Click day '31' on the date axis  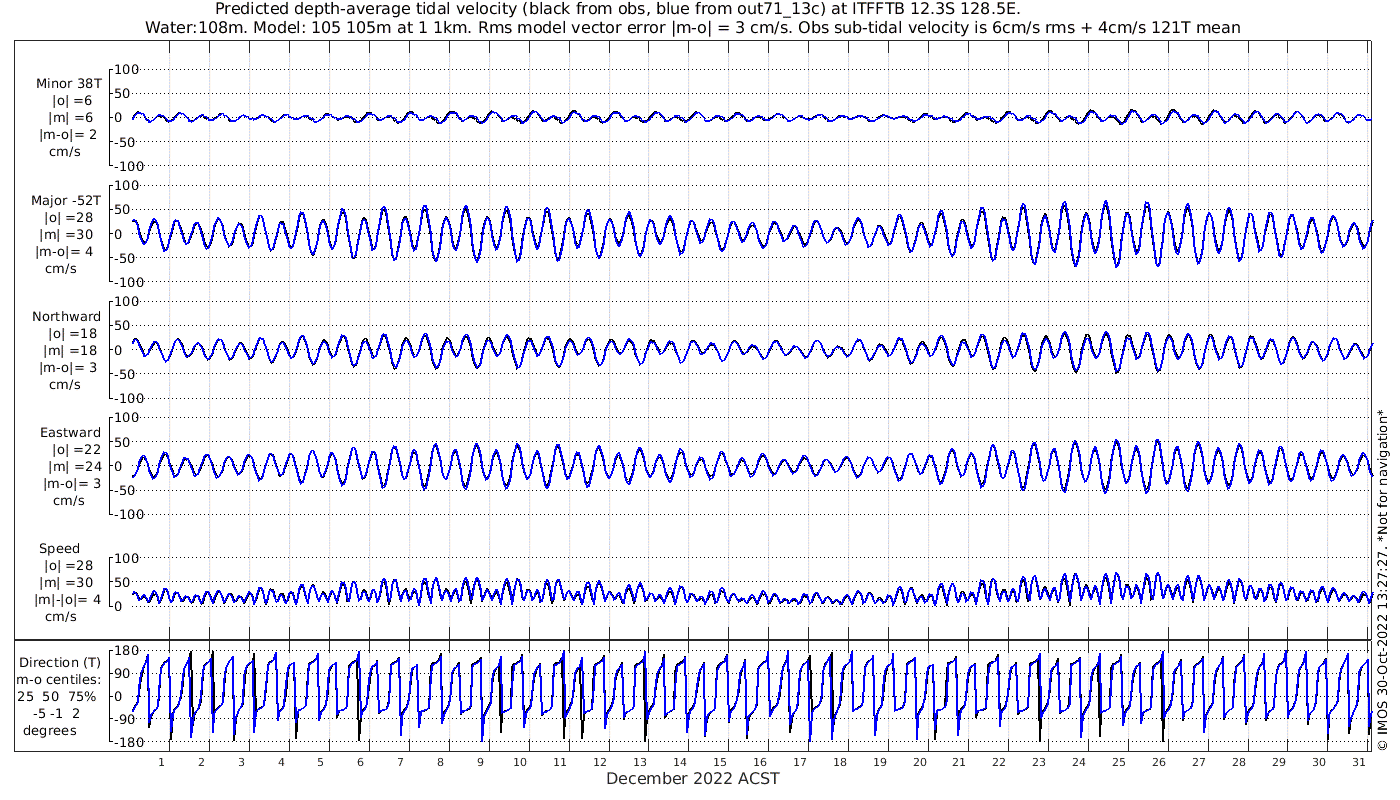click(x=1358, y=761)
